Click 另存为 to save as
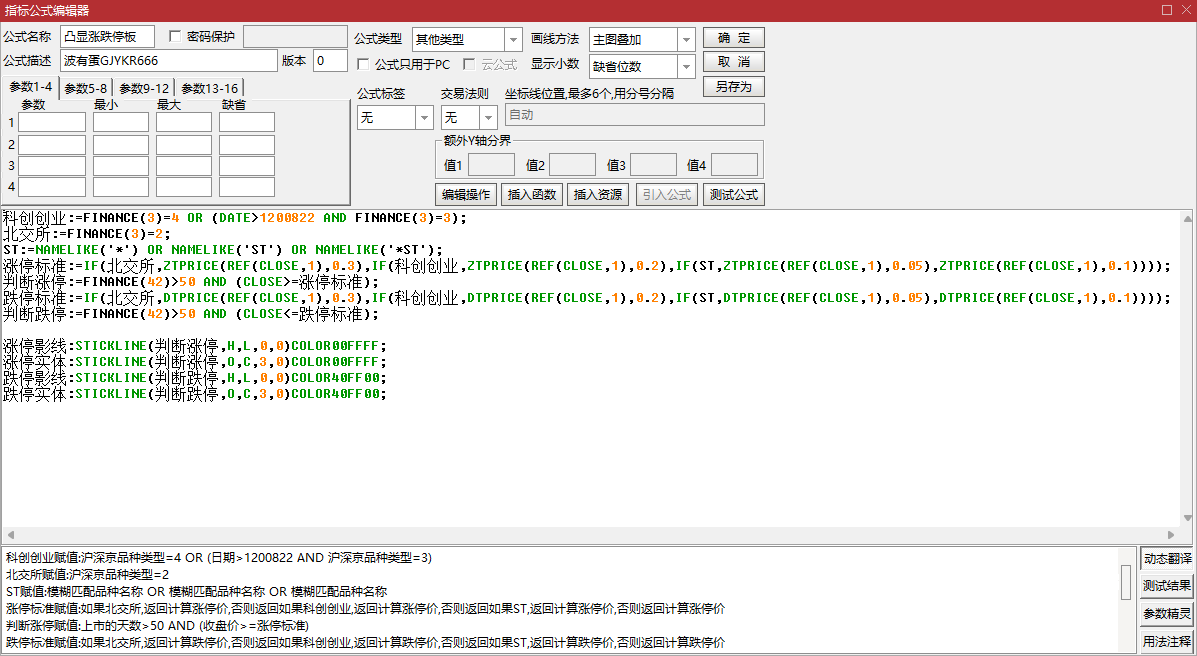This screenshot has height=656, width=1197. [x=733, y=87]
